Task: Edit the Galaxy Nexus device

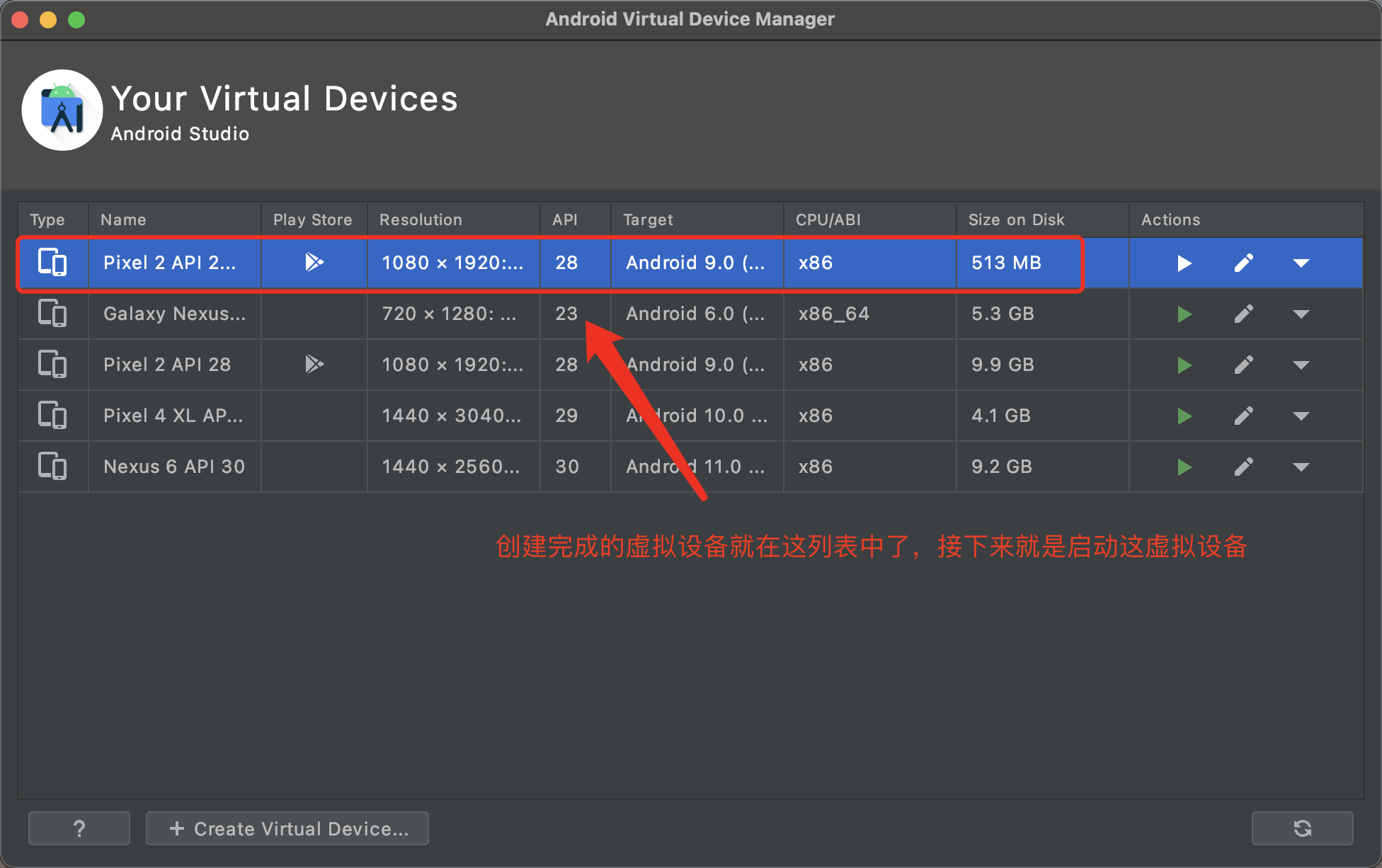Action: tap(1244, 314)
